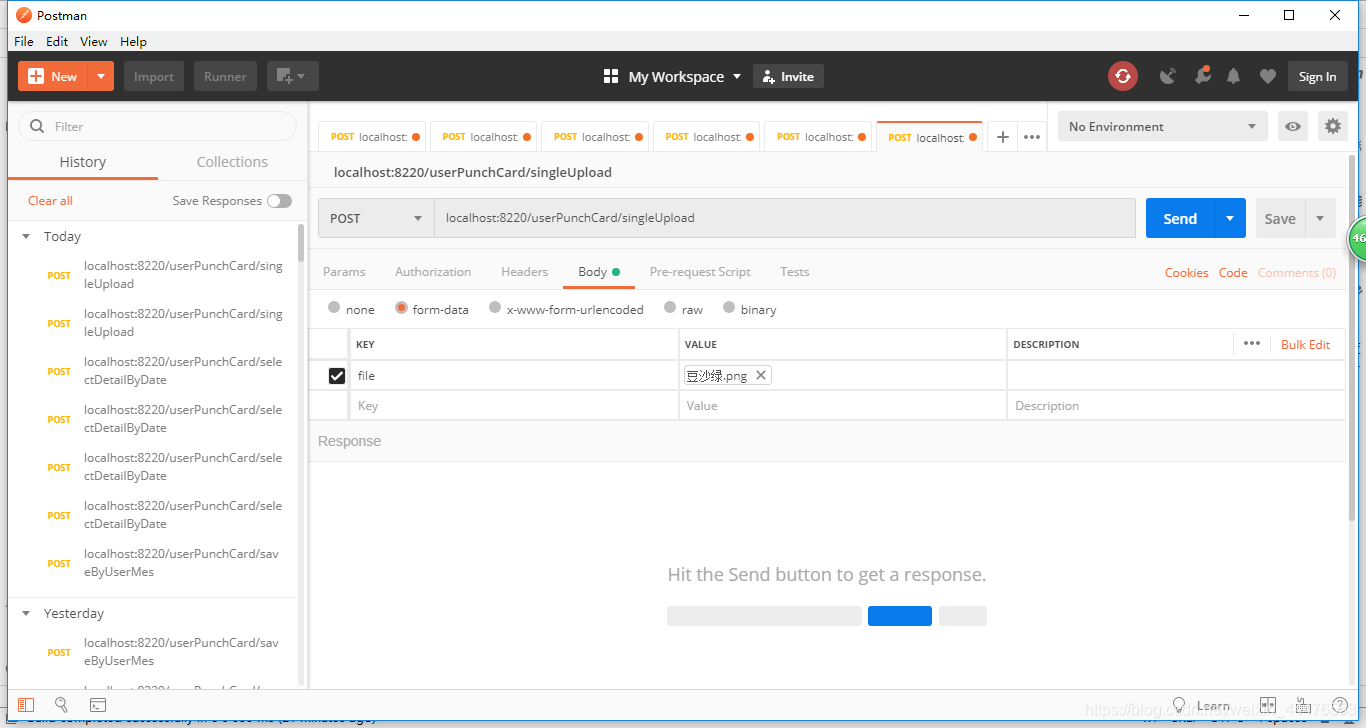Click the Runner button
Viewport: 1366px width, 728px height.
[x=225, y=76]
